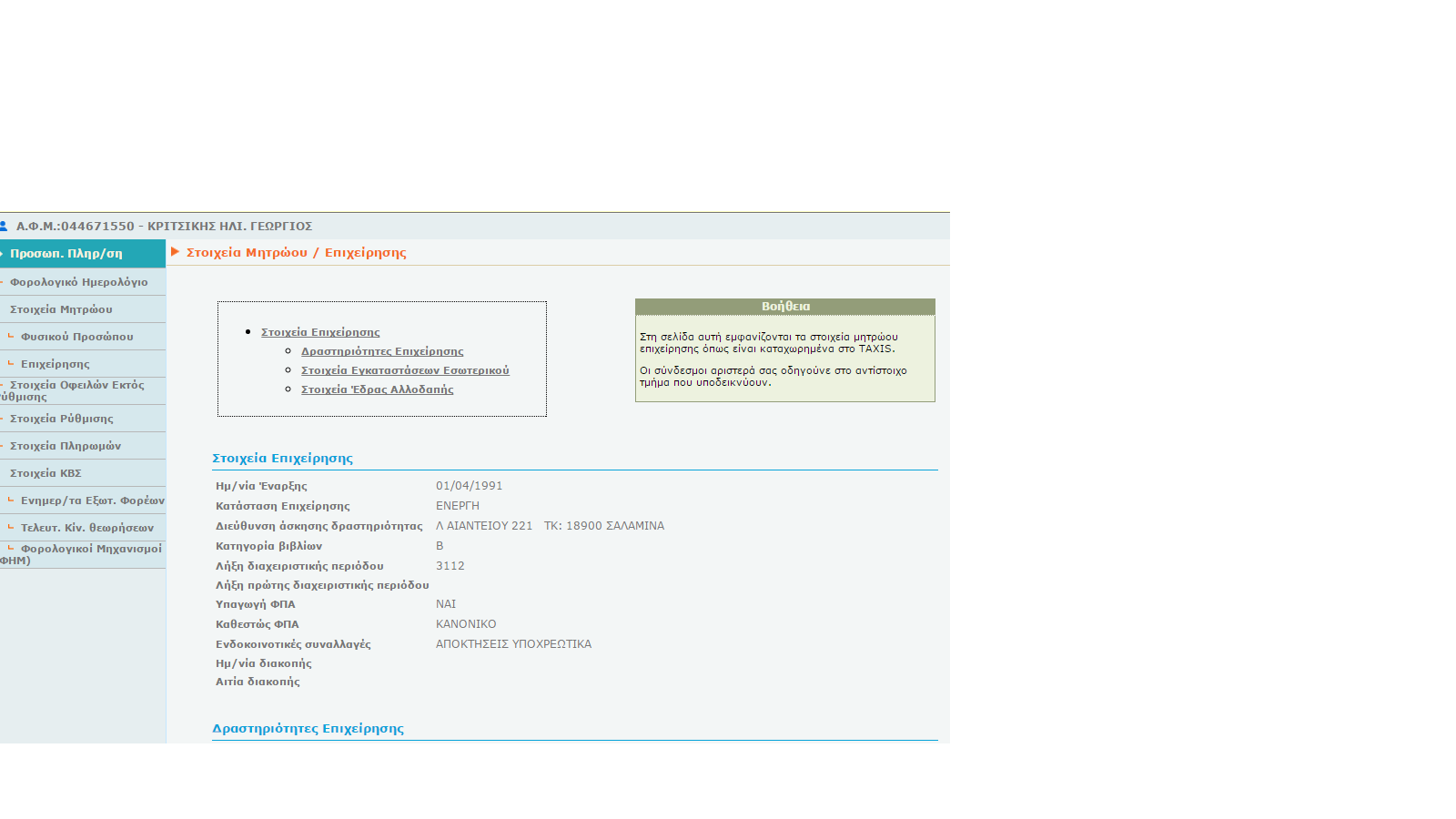Jump to Δραστηριότητες Επιχείρησης link

[382, 351]
